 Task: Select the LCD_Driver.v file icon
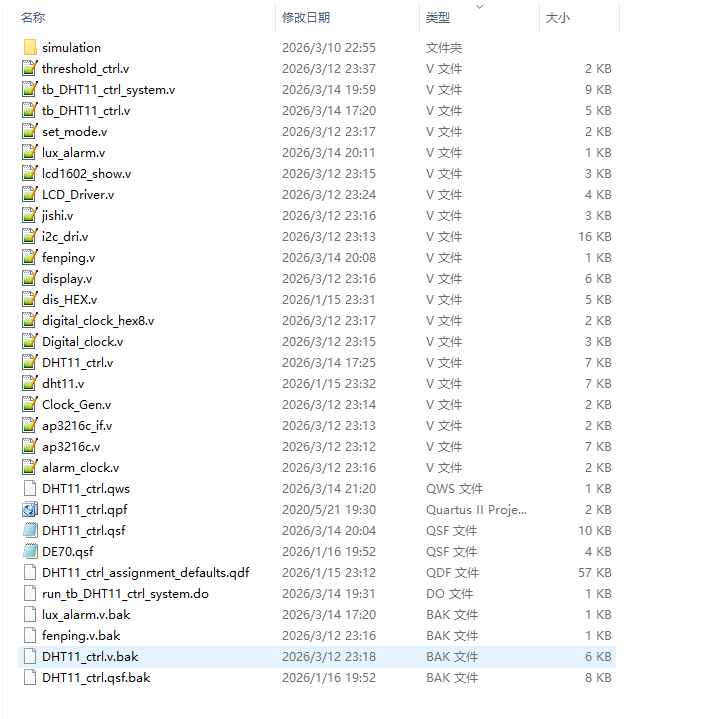[30, 194]
